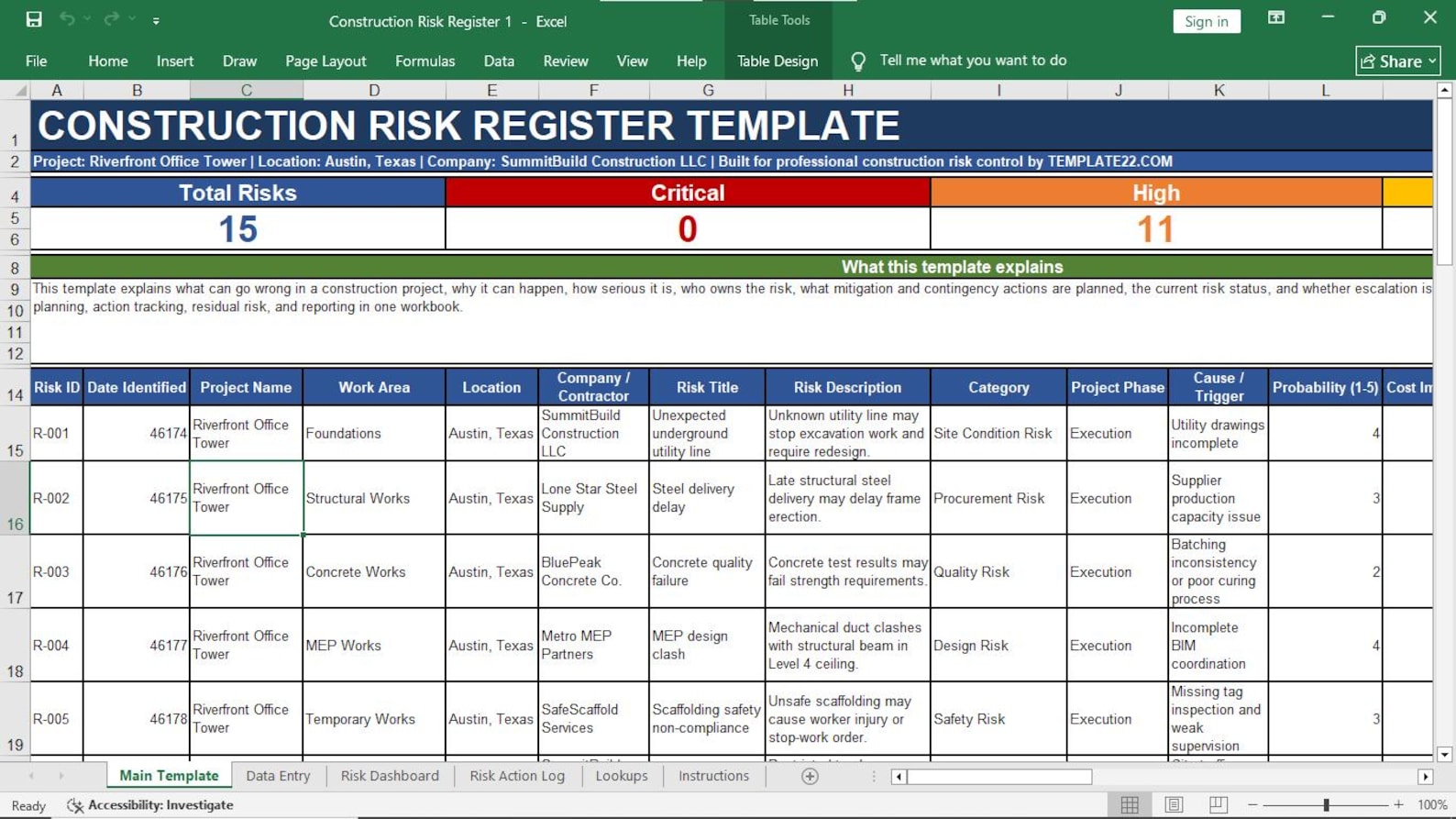Select the MEP design clash cell

point(707,645)
